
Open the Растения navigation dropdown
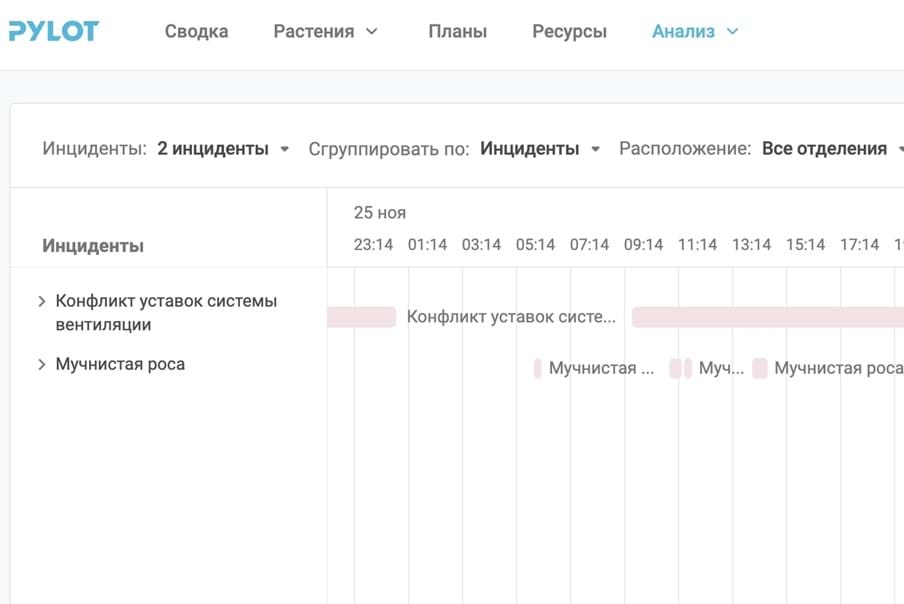(x=324, y=31)
